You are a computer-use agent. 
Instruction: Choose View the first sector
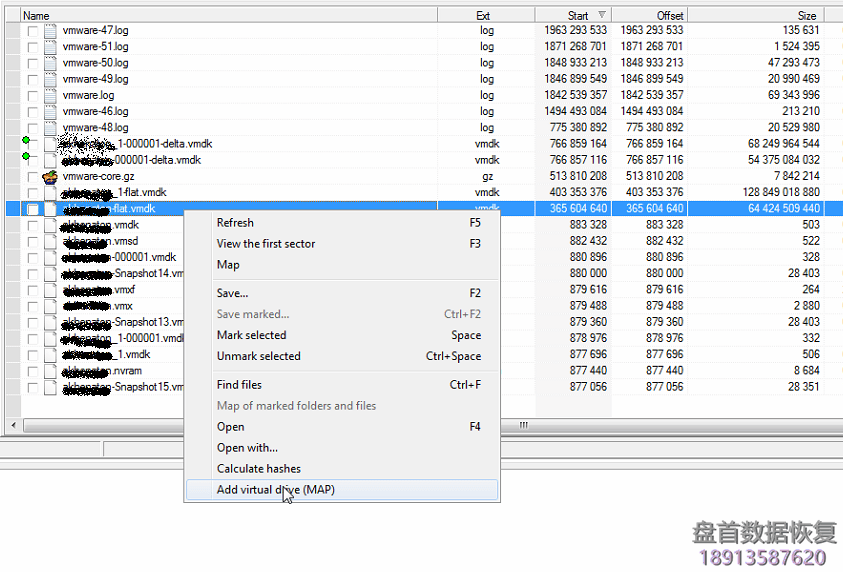pos(342,244)
